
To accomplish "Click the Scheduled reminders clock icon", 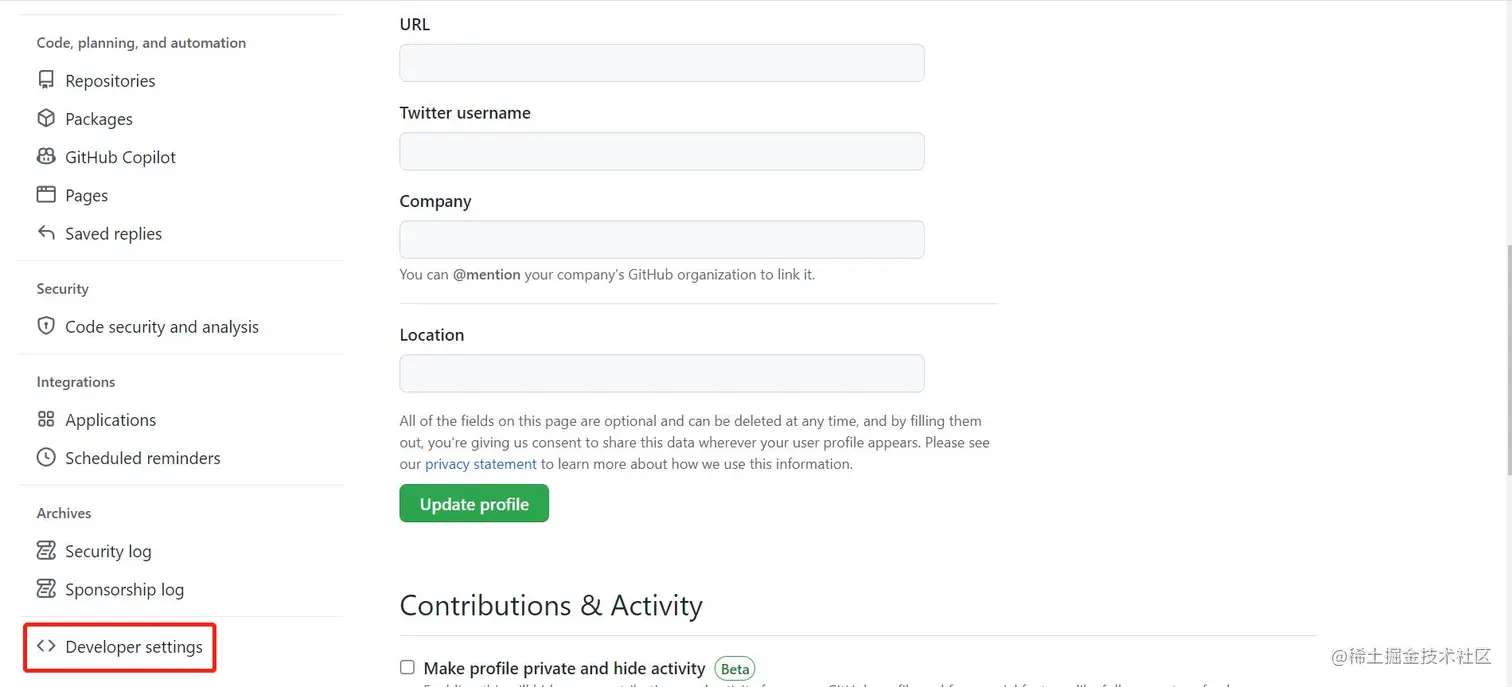I will [46, 457].
